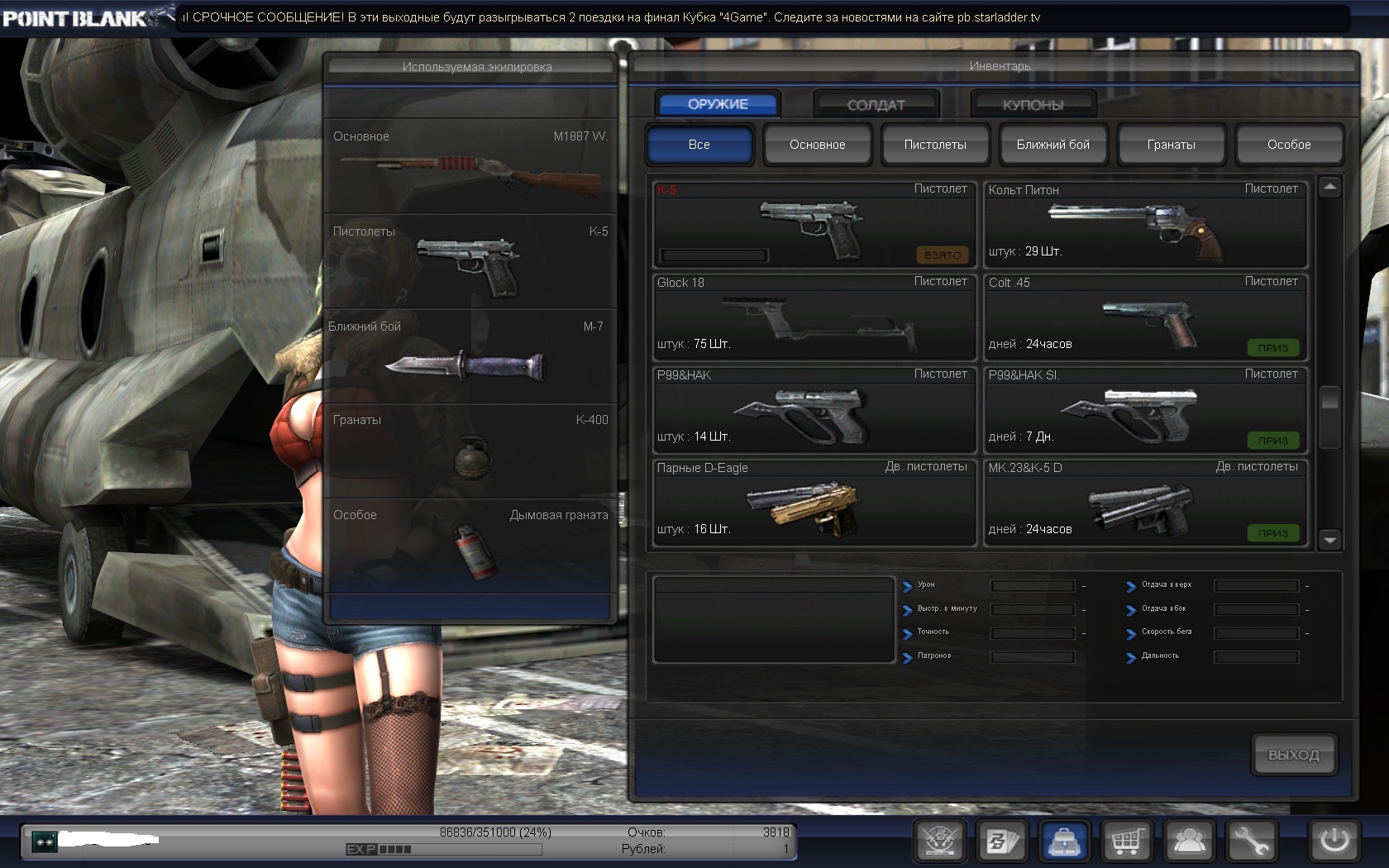
Task: Click the scrolling news ticker message
Action: [611, 17]
